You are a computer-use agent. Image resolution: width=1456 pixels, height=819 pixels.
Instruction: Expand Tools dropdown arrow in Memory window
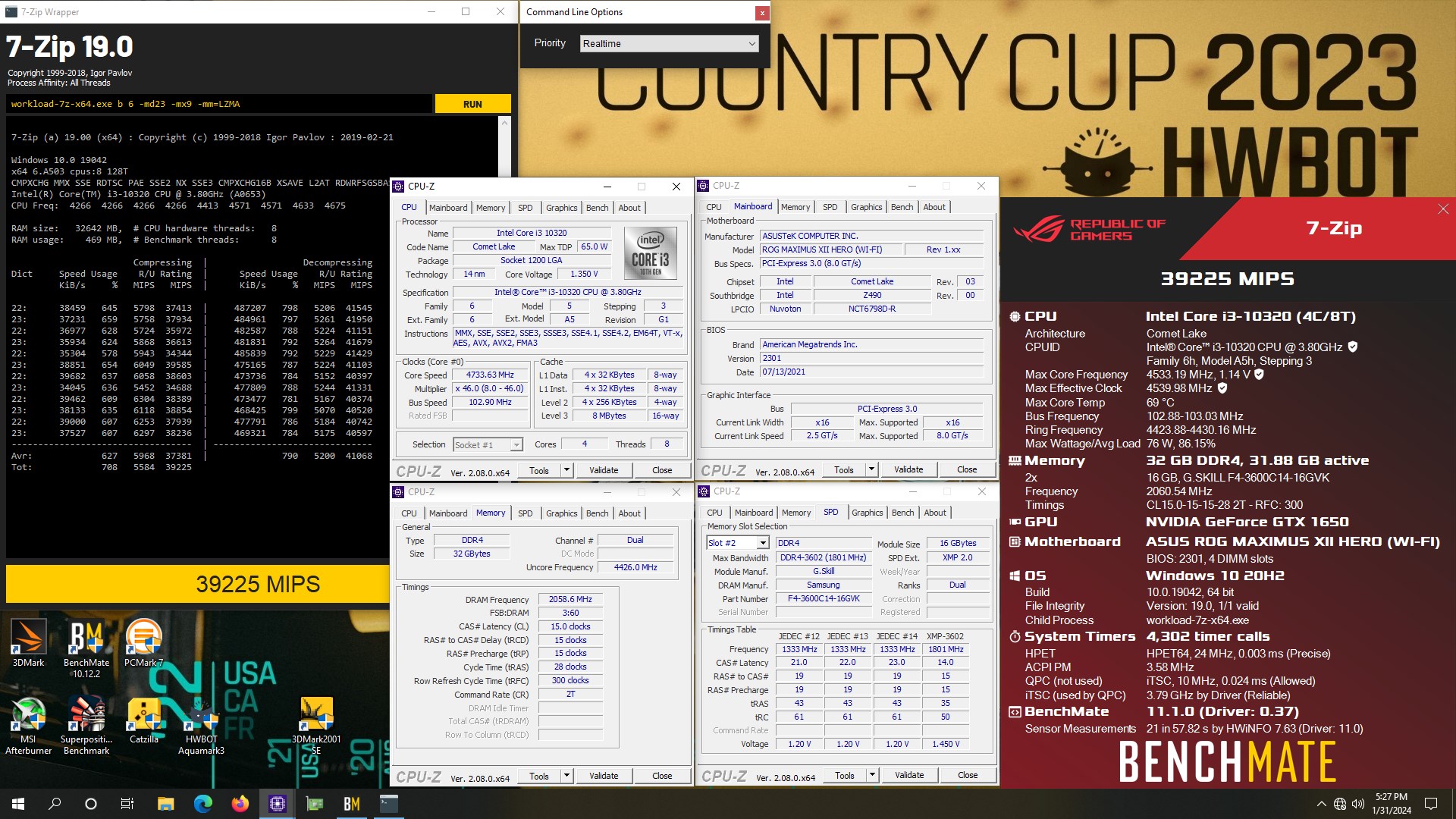pyautogui.click(x=566, y=776)
